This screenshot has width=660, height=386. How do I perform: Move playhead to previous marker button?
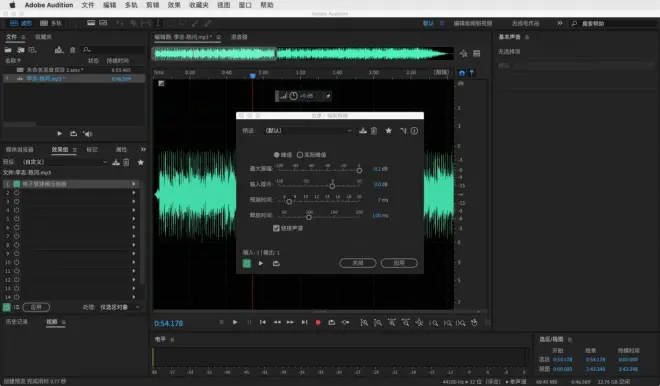263,322
